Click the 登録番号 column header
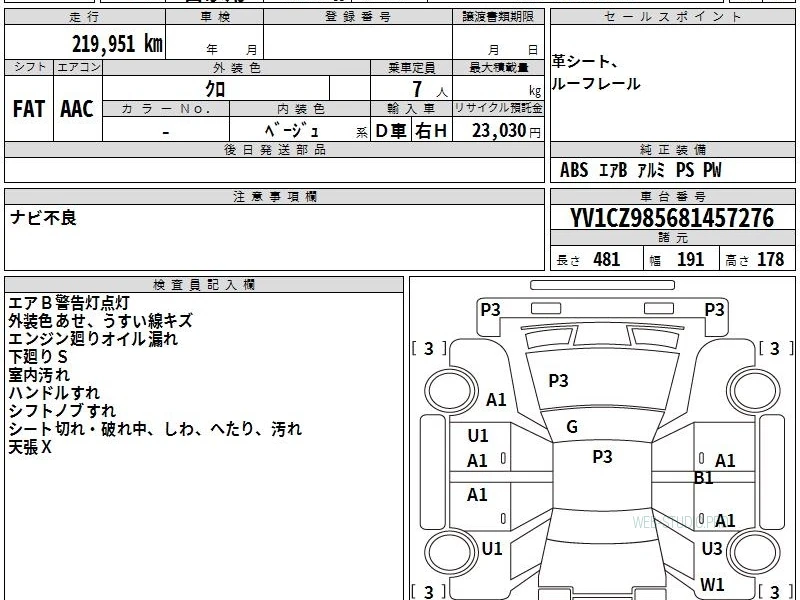Screen dimensions: 800x600 (358, 17)
